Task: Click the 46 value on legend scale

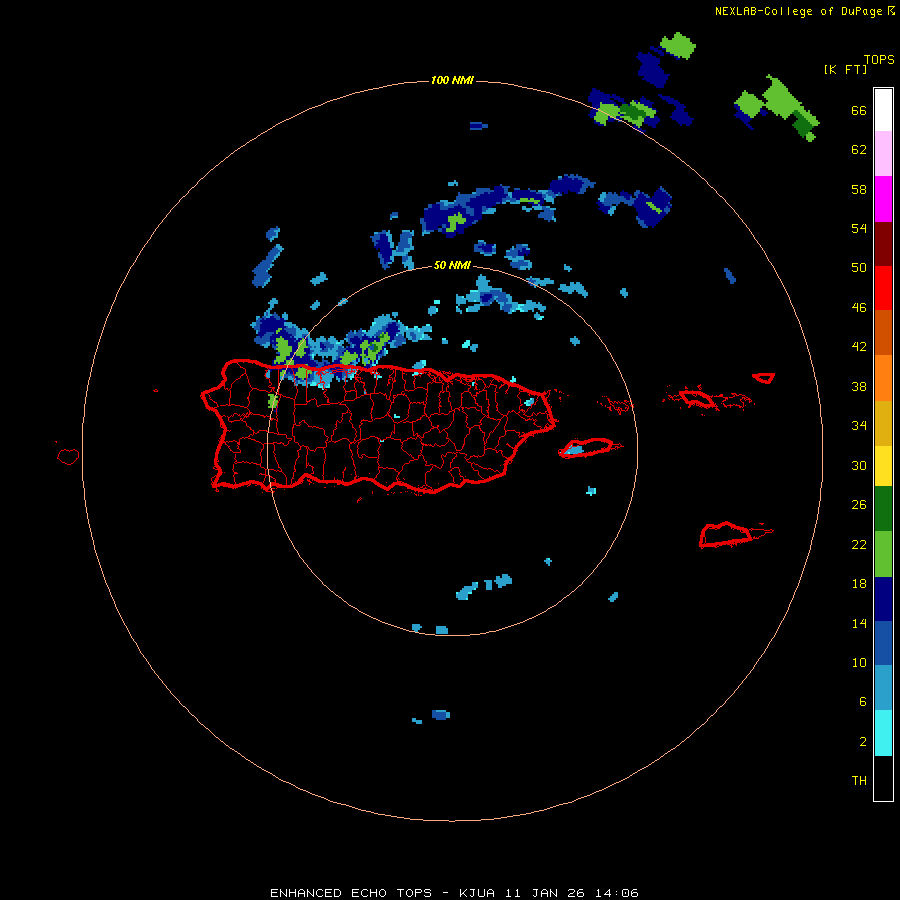Action: pyautogui.click(x=859, y=308)
